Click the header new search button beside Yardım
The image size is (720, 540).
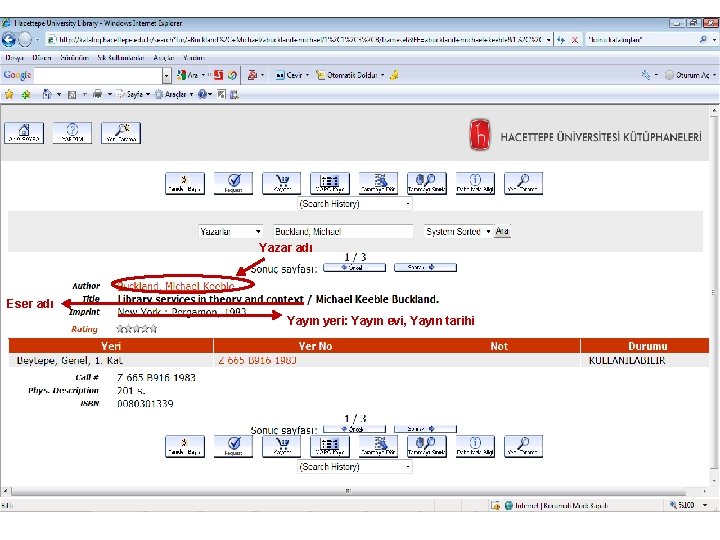click(121, 133)
